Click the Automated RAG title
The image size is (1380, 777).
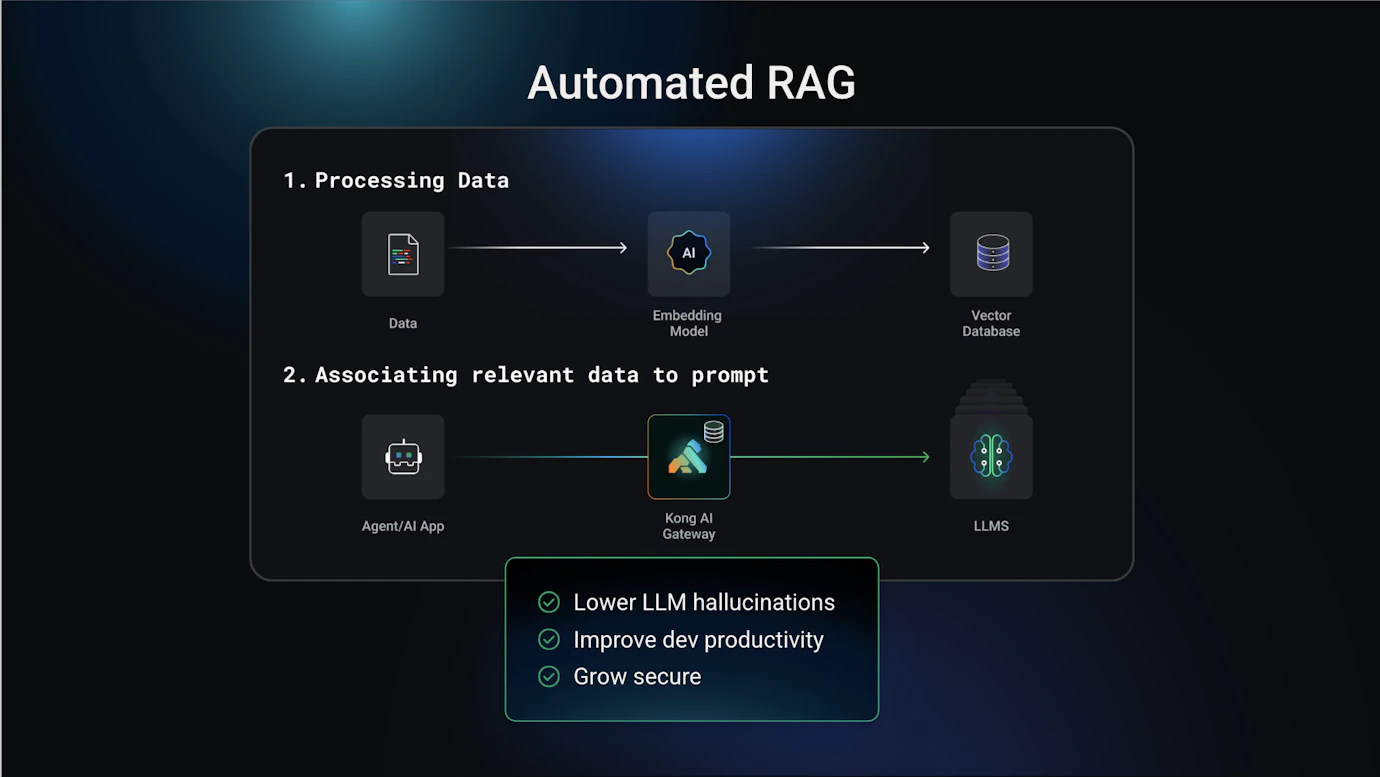(x=691, y=83)
